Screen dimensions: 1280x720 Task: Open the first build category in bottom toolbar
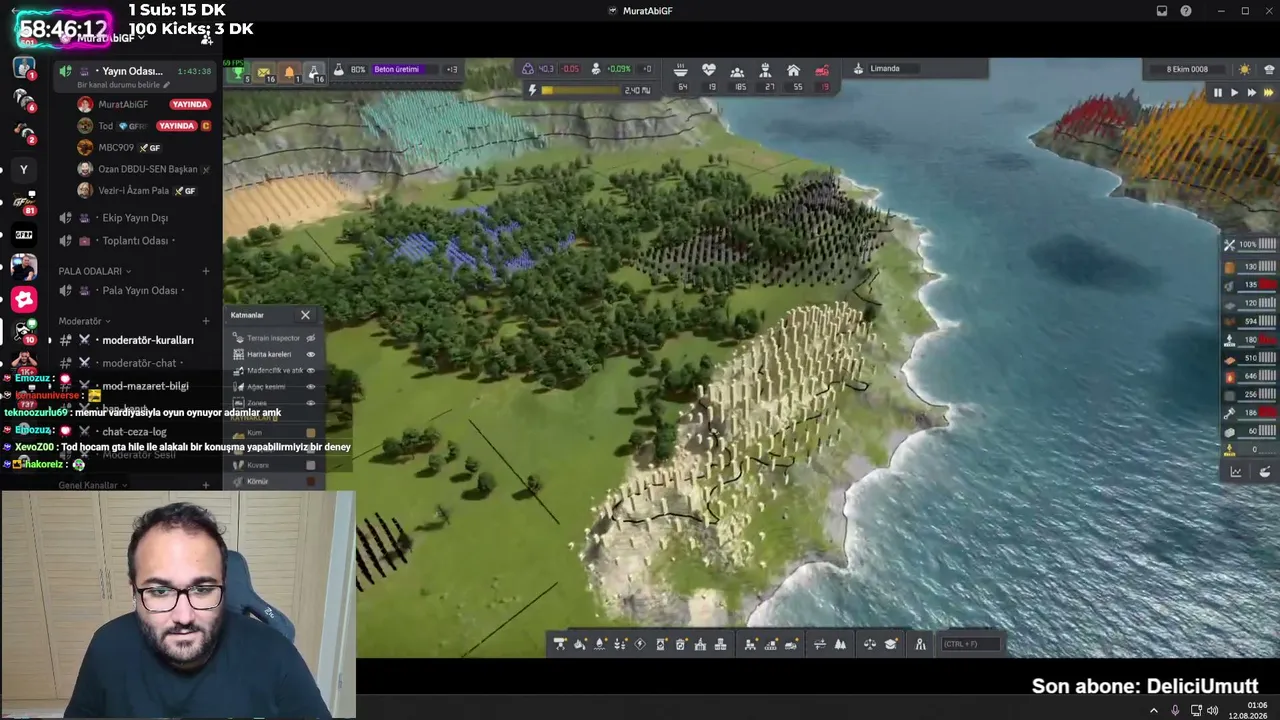click(560, 644)
